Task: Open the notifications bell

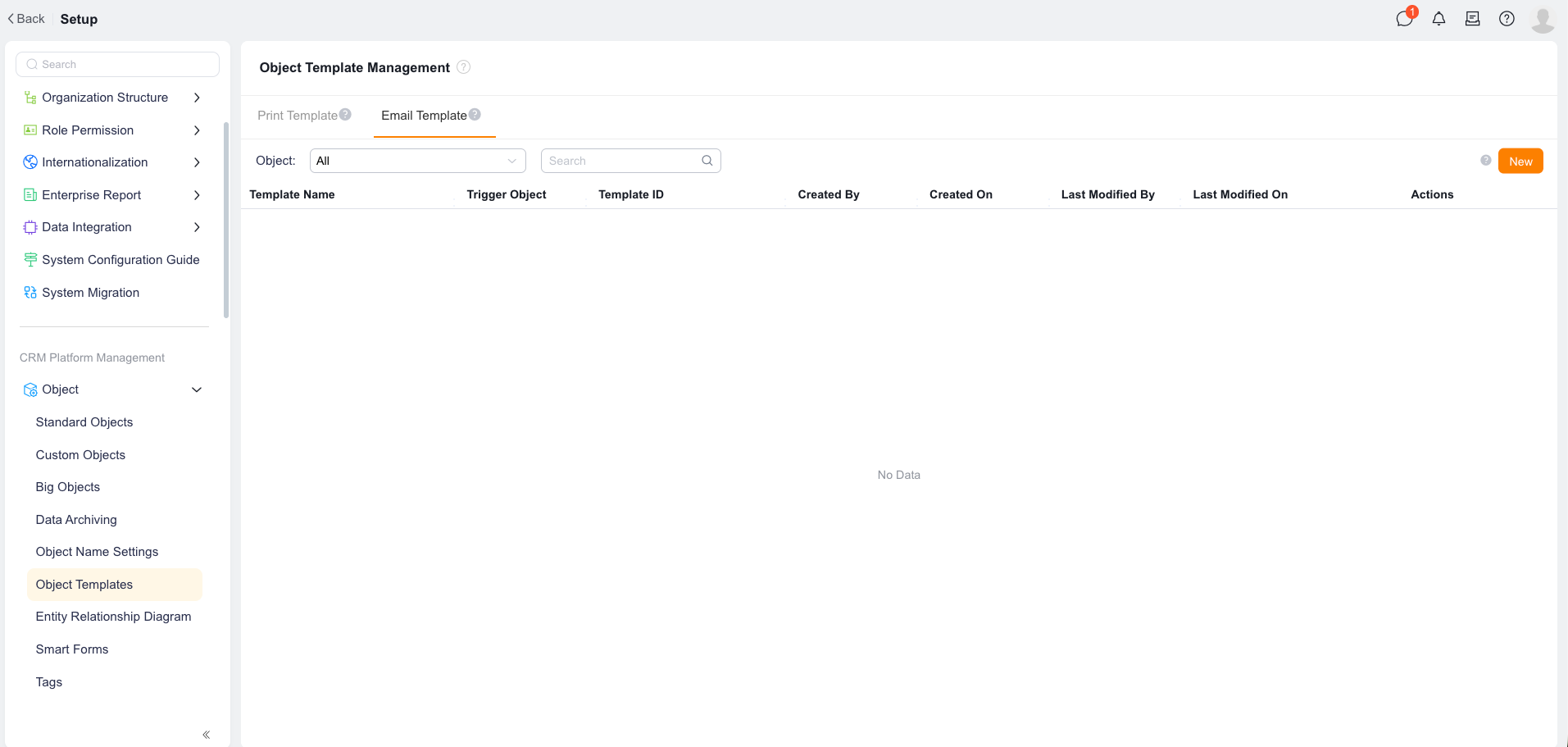Action: pos(1438,19)
